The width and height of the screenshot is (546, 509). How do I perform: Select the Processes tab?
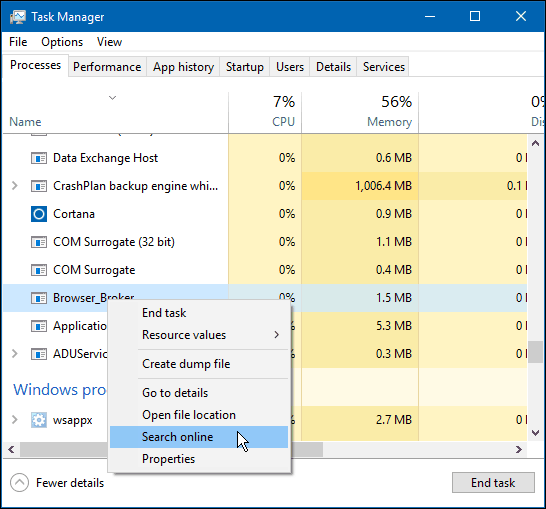tap(36, 65)
